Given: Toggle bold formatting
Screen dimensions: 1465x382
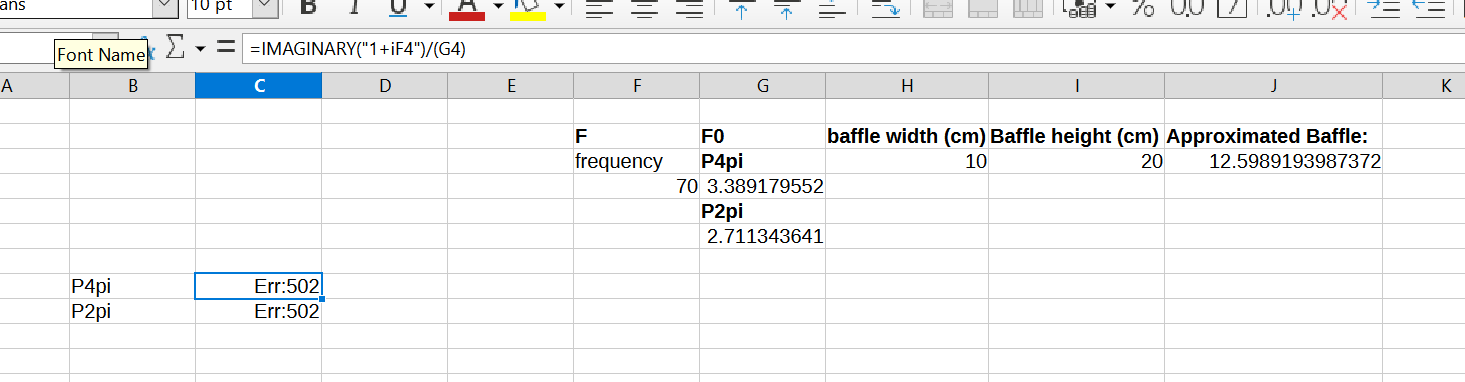Looking at the screenshot, I should tap(308, 8).
